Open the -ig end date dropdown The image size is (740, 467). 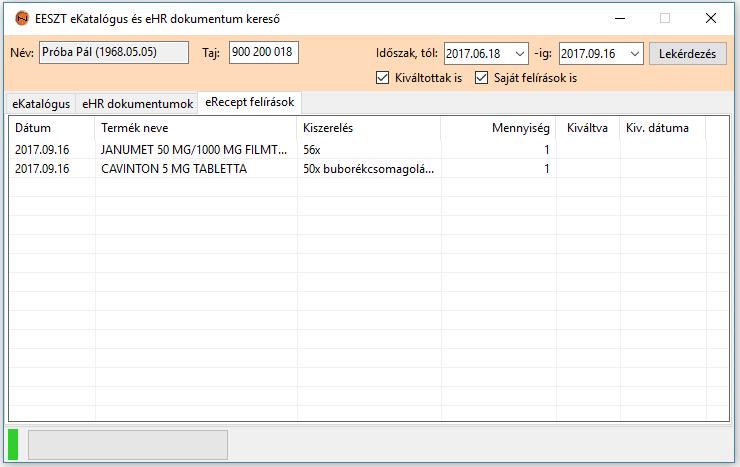tap(635, 54)
